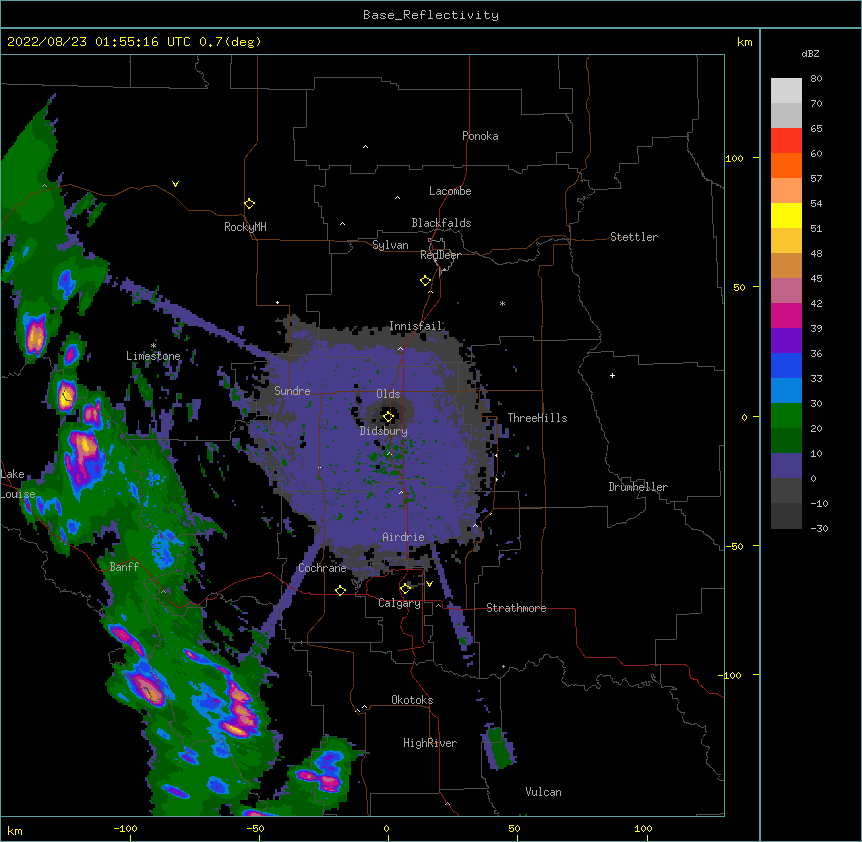Select the light blue swatch below 33 dBZ
The image size is (862, 842).
tap(786, 391)
